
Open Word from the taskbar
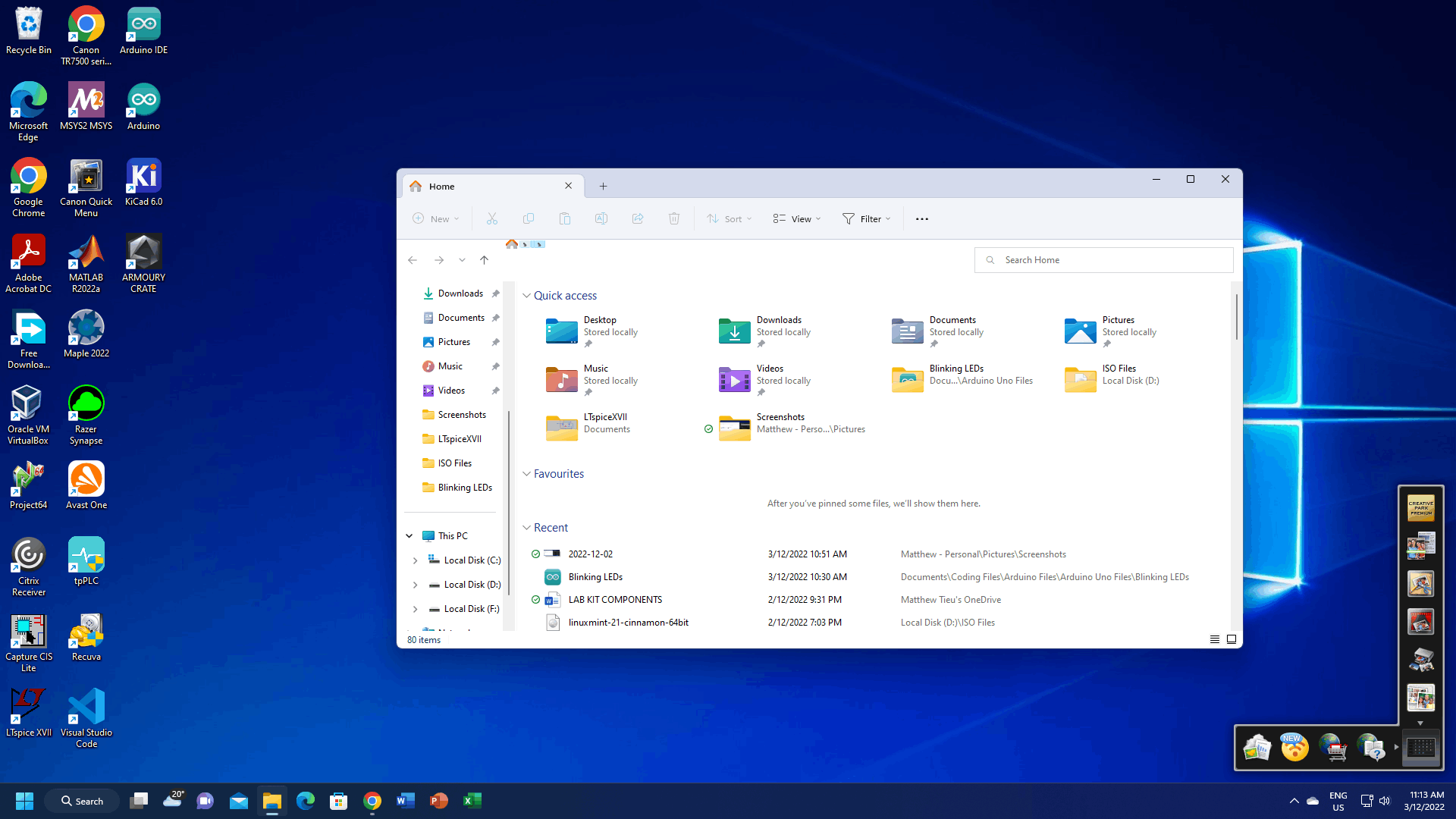(x=406, y=801)
